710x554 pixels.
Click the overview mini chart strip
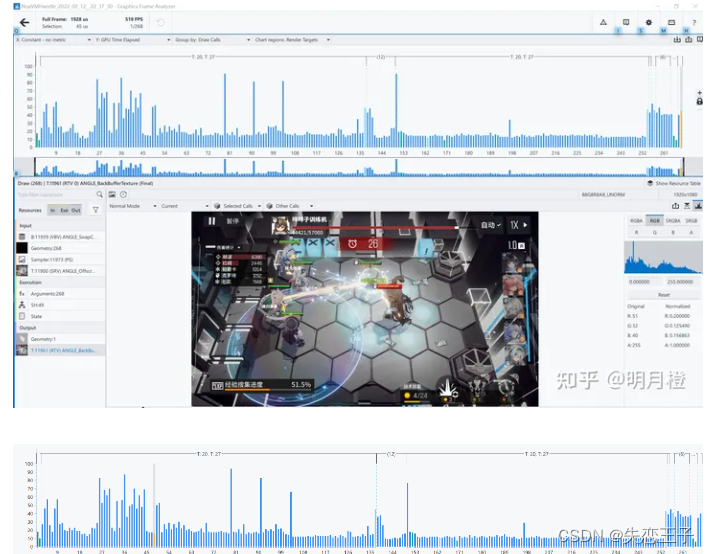(359, 167)
